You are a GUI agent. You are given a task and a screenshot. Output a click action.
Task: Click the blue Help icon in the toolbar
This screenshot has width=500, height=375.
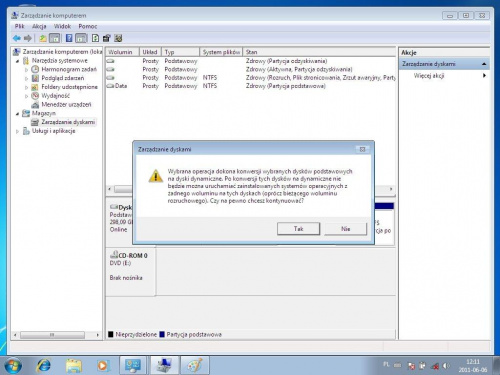(69, 38)
